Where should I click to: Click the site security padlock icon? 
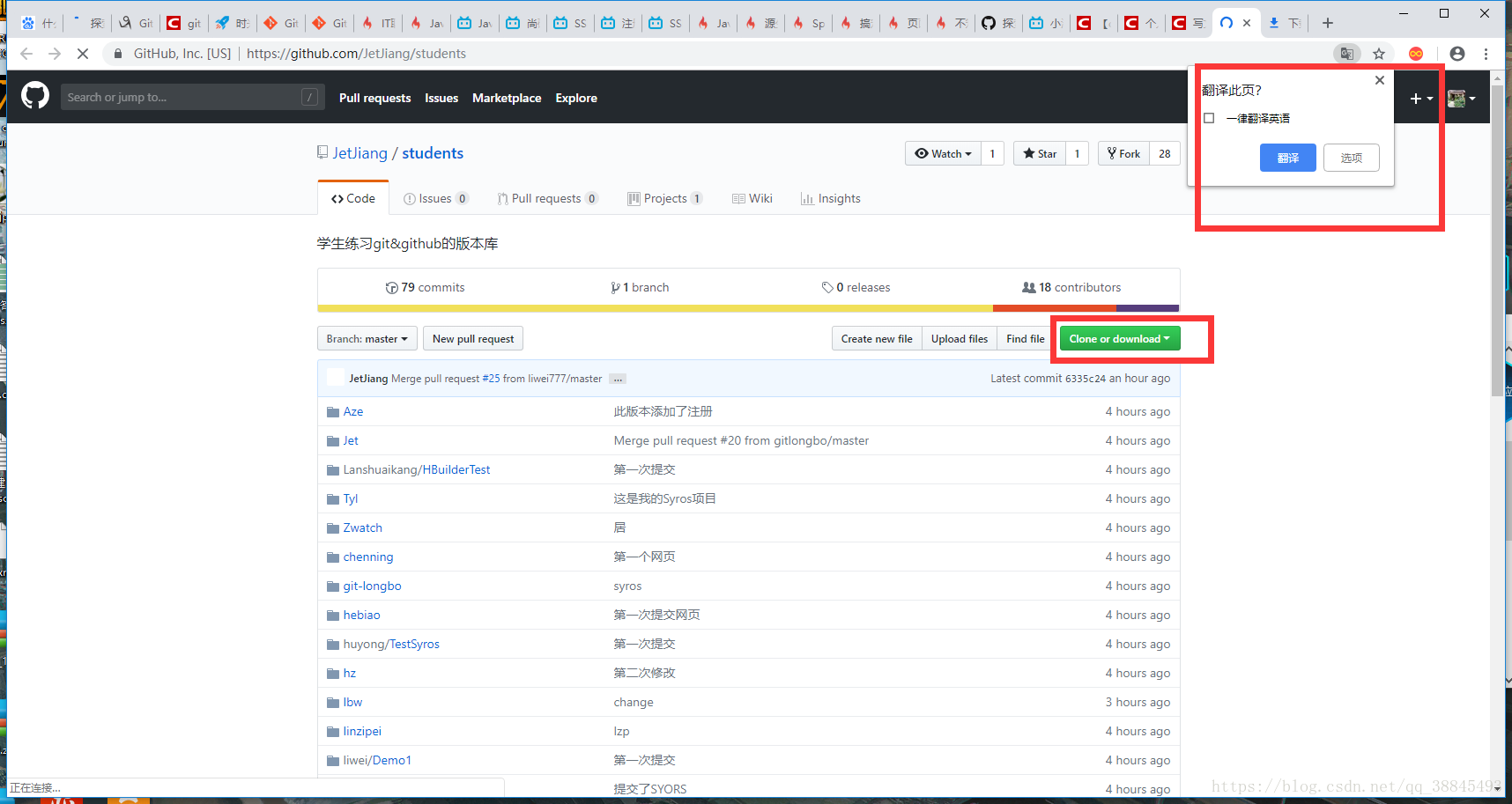[x=118, y=54]
